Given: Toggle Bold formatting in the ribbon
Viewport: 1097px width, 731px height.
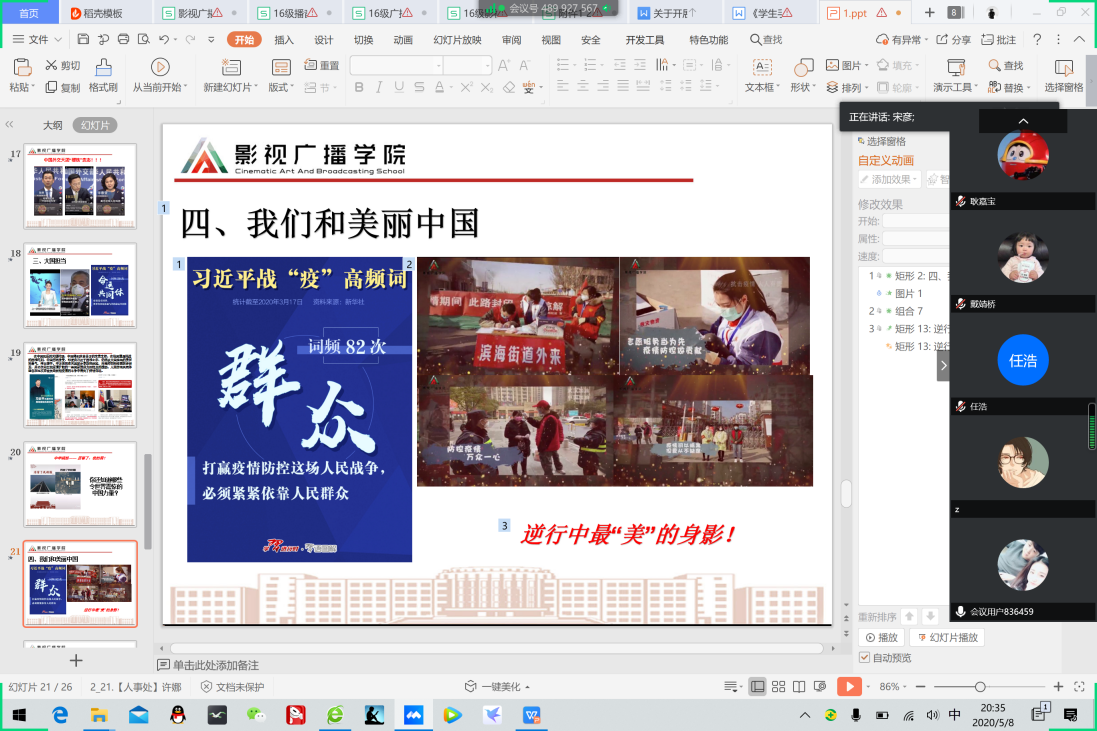Looking at the screenshot, I should click(x=359, y=88).
